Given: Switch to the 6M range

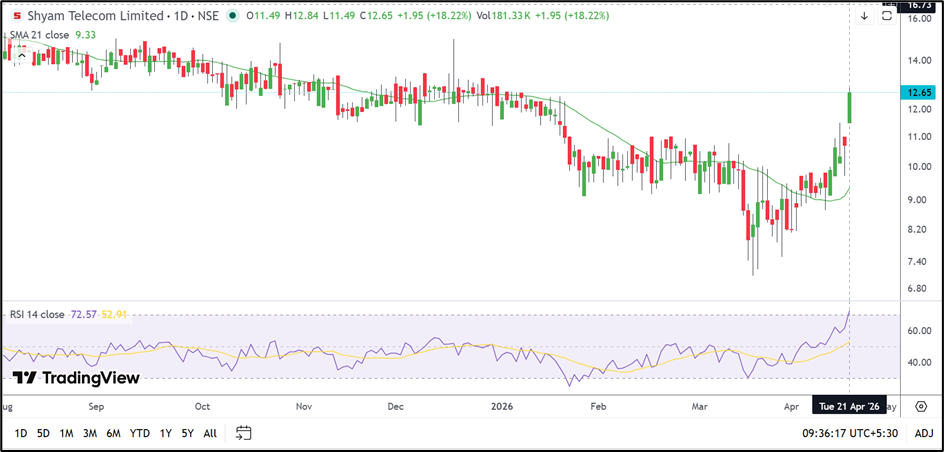Looking at the screenshot, I should pyautogui.click(x=114, y=433).
